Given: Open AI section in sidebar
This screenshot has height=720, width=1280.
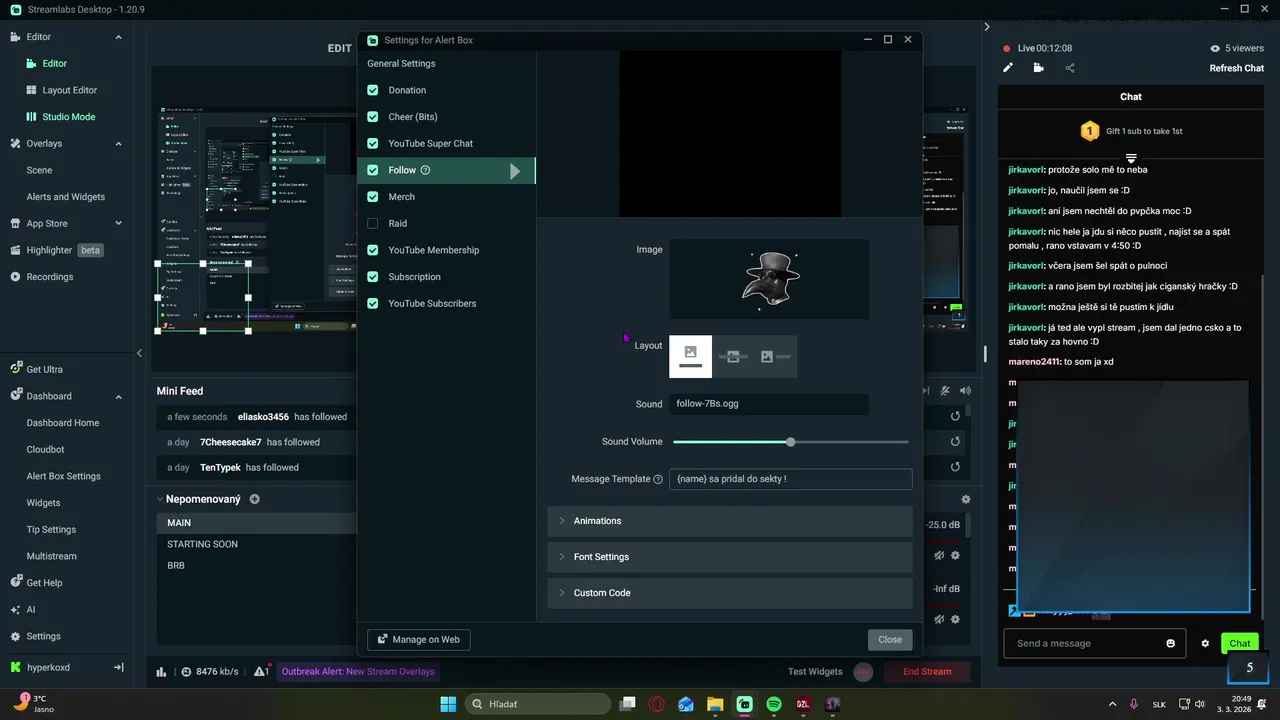Looking at the screenshot, I should point(23,609).
